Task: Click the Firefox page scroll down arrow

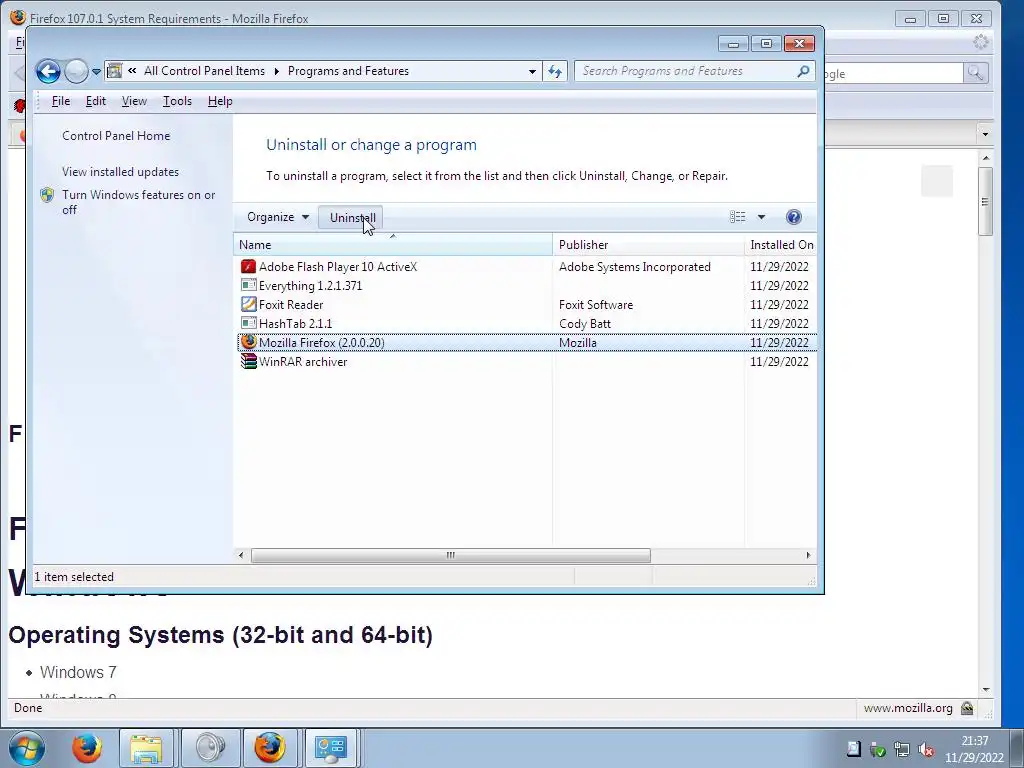Action: pos(986,690)
